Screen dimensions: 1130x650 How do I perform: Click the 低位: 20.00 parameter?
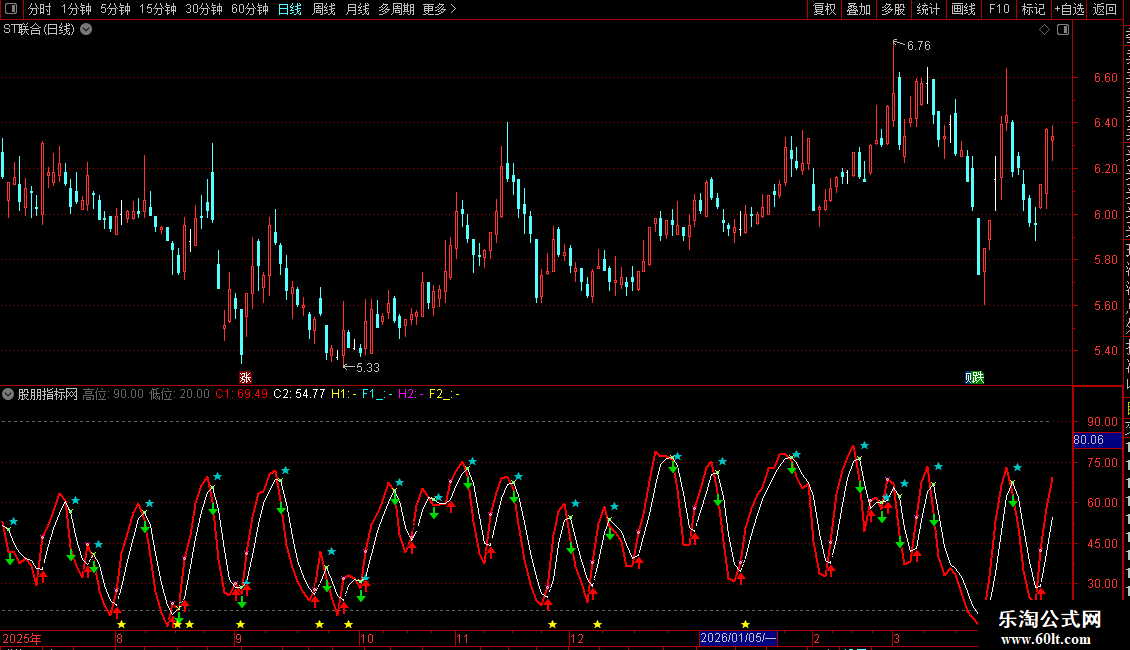[179, 394]
